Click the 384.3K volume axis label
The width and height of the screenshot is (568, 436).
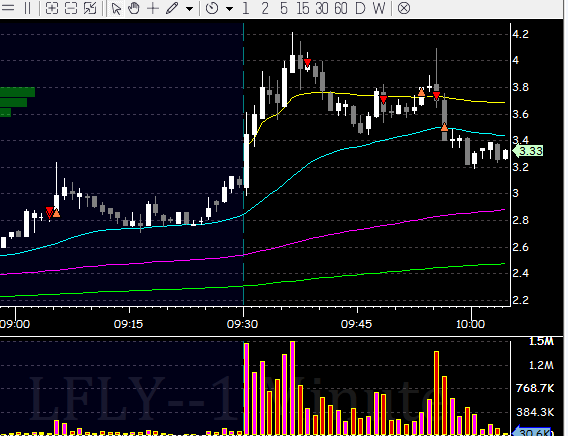coord(535,412)
